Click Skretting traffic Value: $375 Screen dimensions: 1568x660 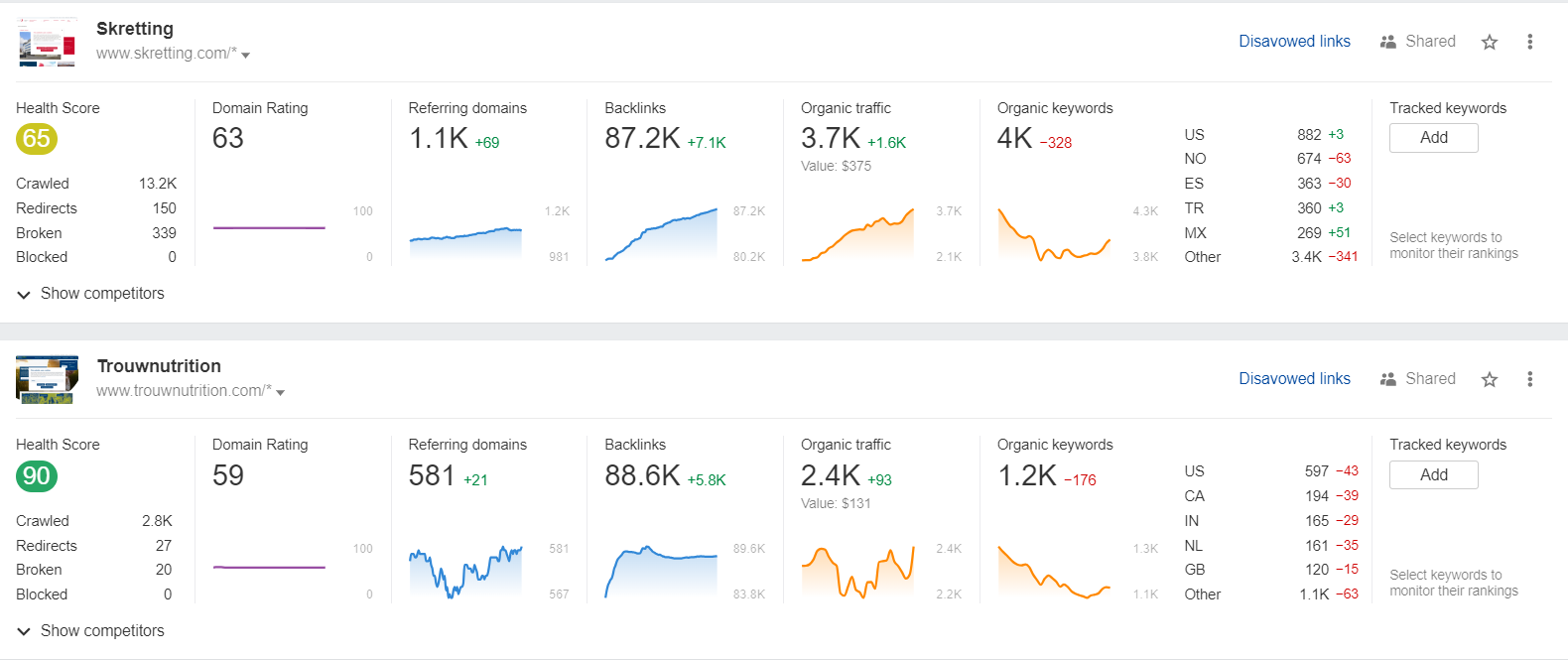[x=836, y=167]
